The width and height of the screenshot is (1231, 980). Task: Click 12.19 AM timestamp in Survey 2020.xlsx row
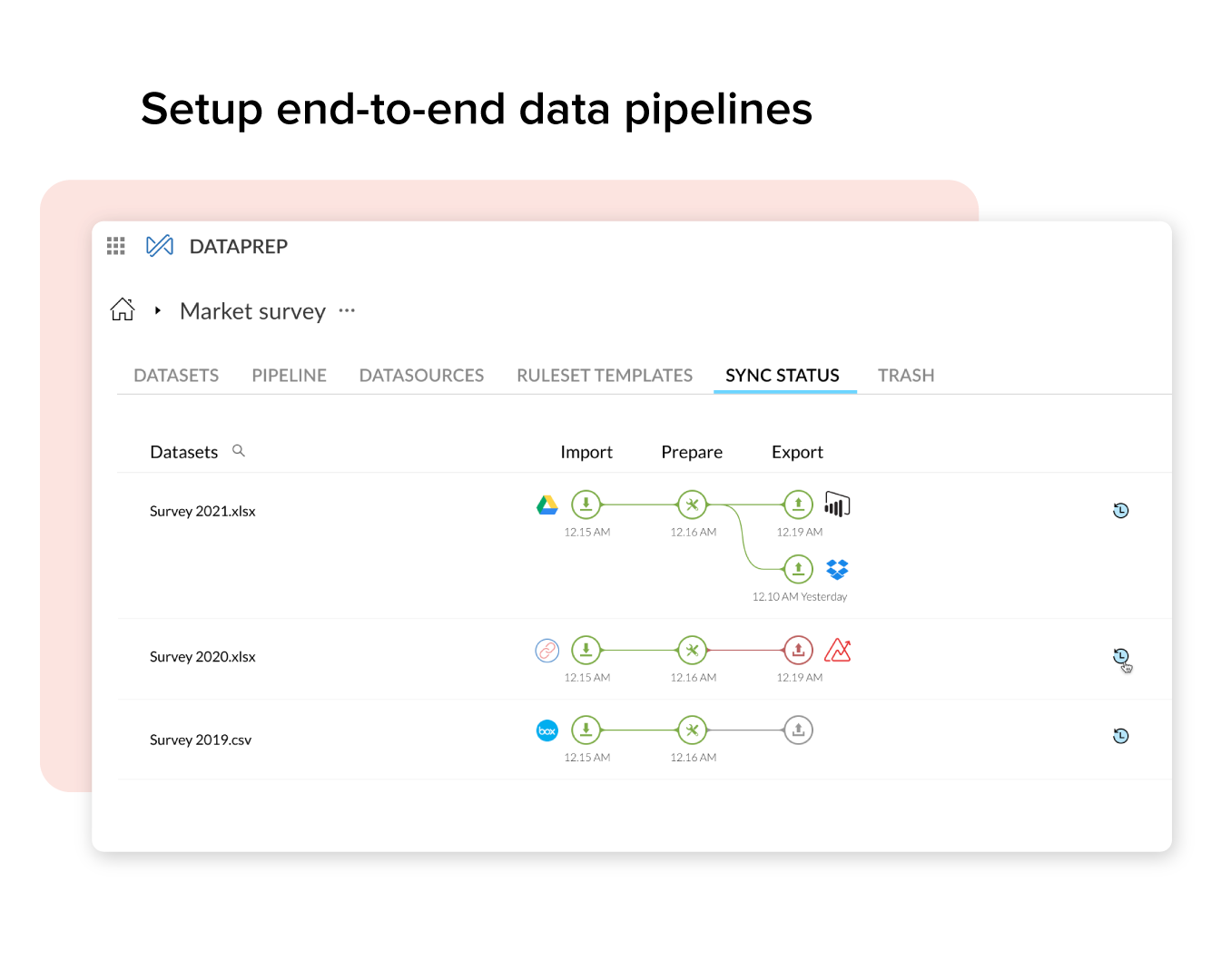click(x=800, y=678)
